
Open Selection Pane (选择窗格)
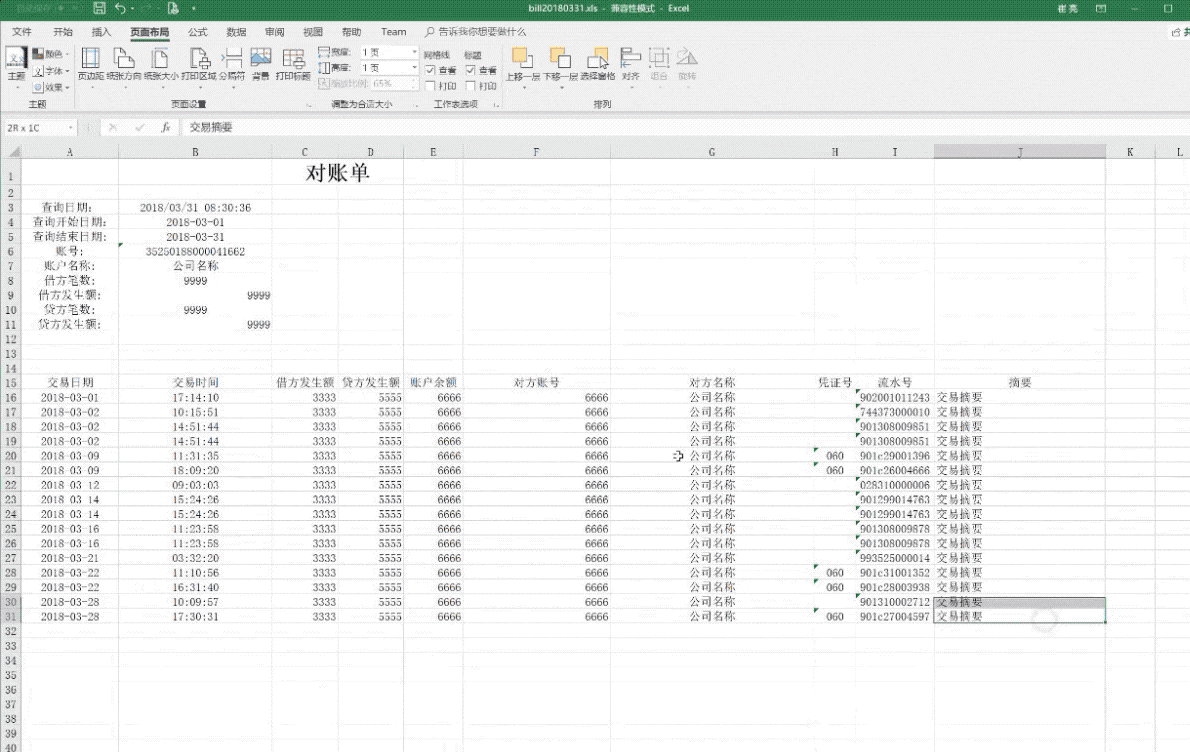click(x=598, y=64)
